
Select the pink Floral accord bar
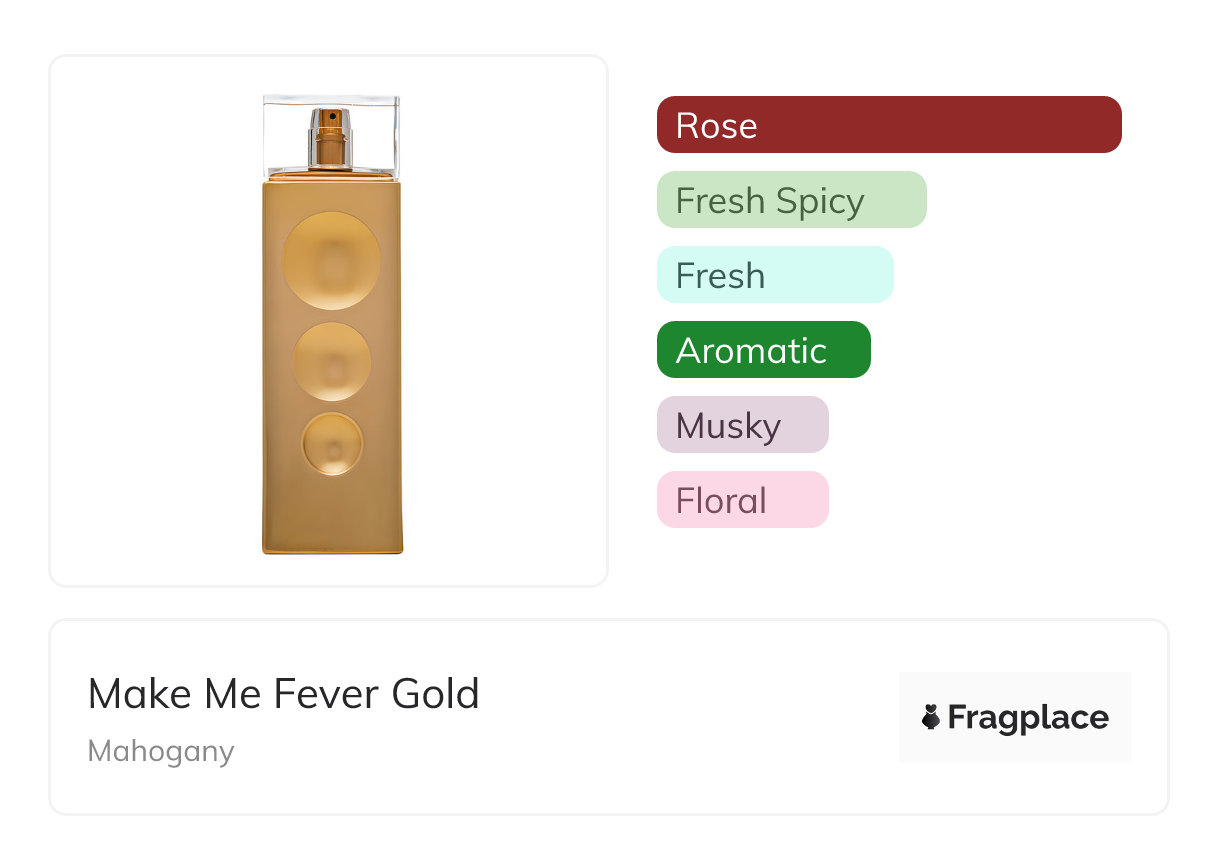click(742, 500)
